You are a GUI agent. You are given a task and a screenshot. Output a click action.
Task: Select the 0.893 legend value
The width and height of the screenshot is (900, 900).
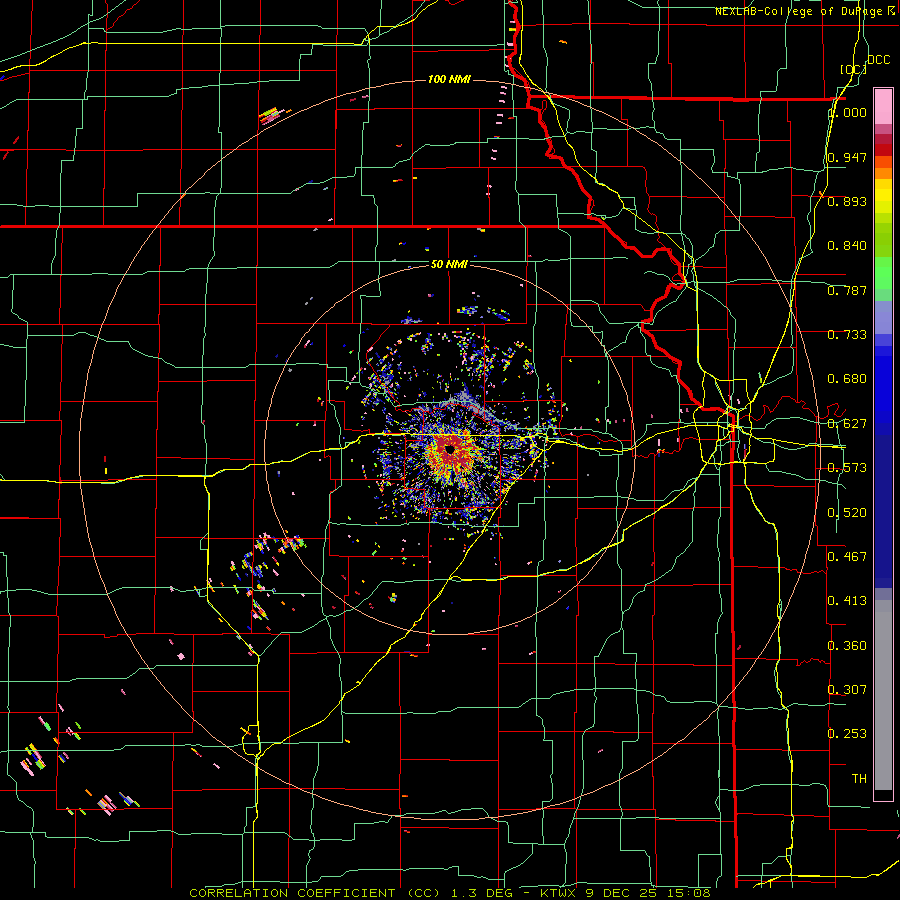[x=847, y=201]
